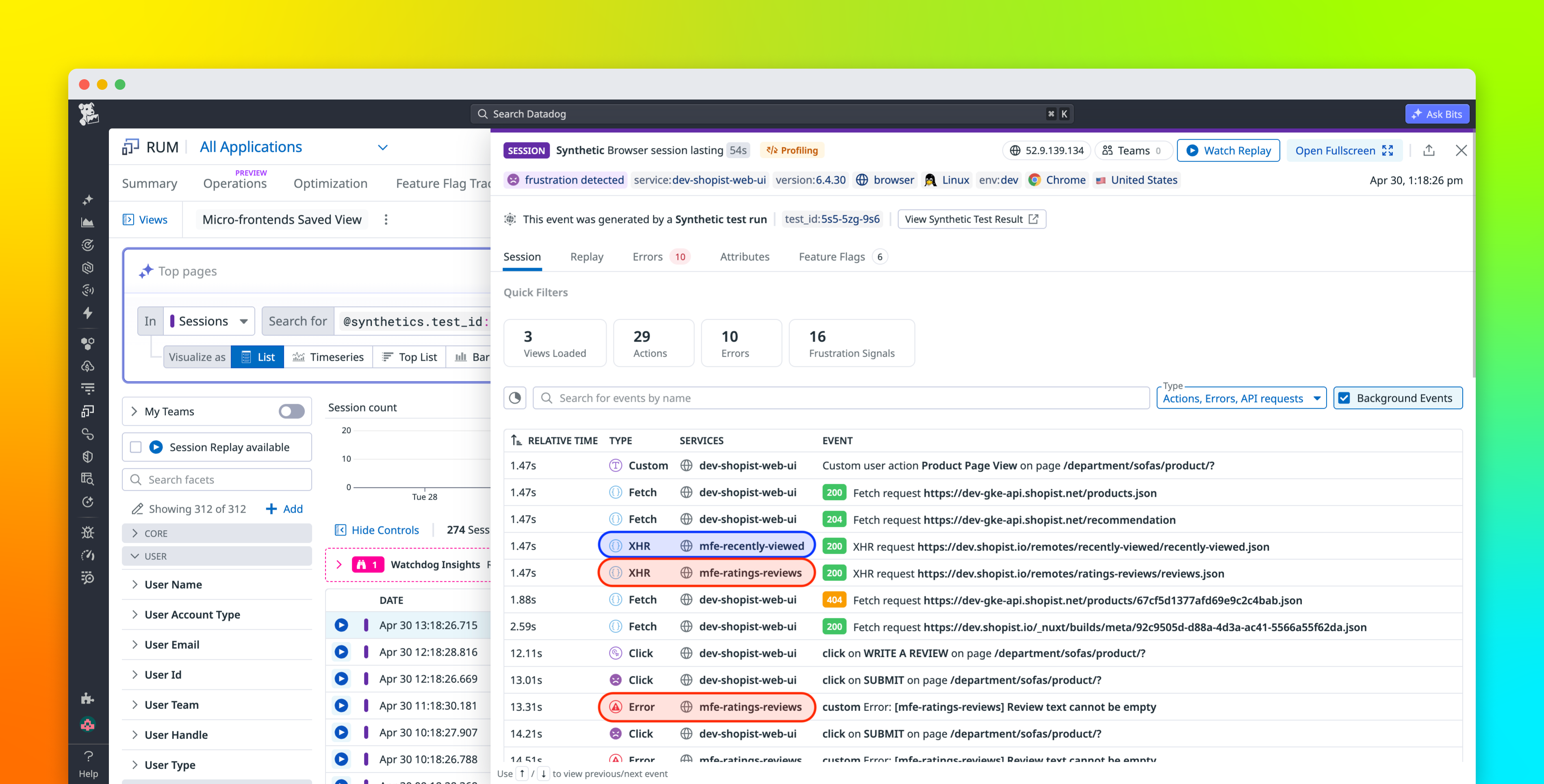Click the Views panel icon
1544x784 pixels.
point(128,219)
